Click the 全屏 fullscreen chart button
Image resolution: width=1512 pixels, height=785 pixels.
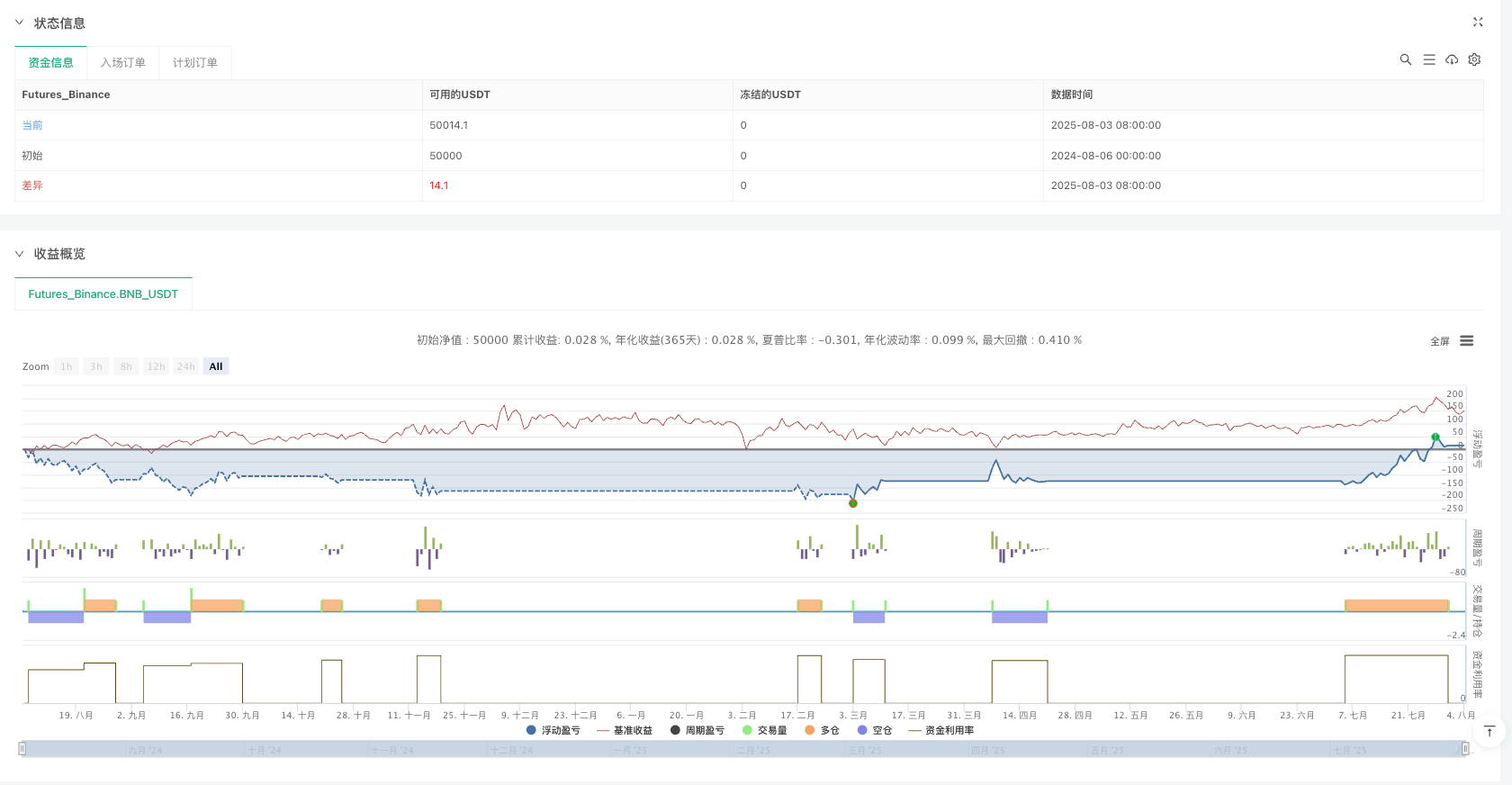[x=1439, y=341]
